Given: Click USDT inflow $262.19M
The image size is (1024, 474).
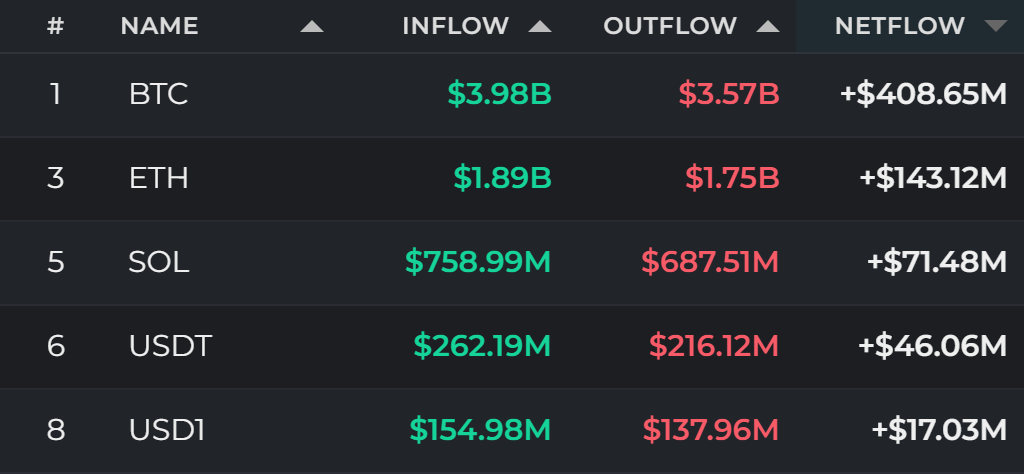Looking at the screenshot, I should point(482,347).
